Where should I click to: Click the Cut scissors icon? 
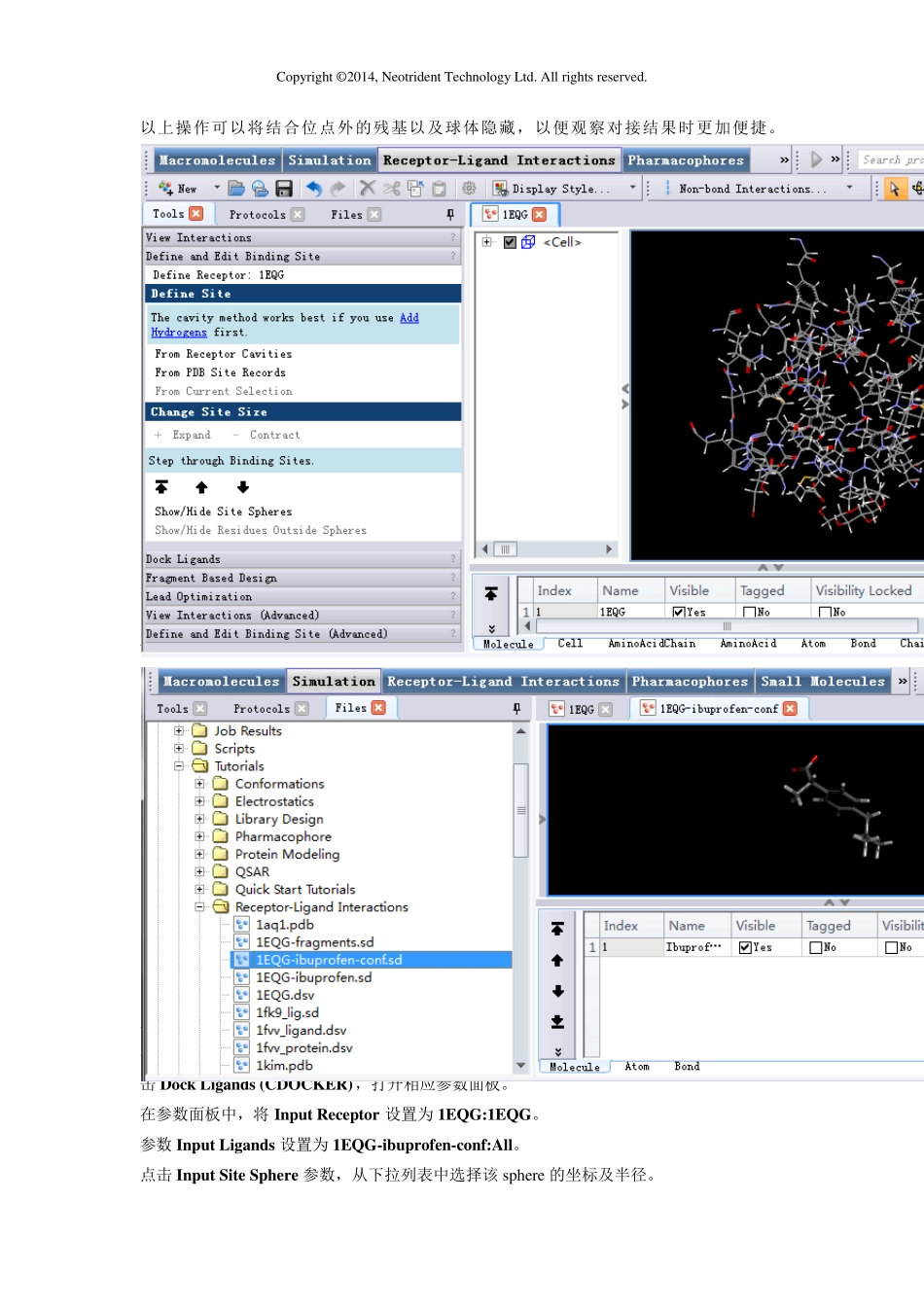click(x=391, y=189)
